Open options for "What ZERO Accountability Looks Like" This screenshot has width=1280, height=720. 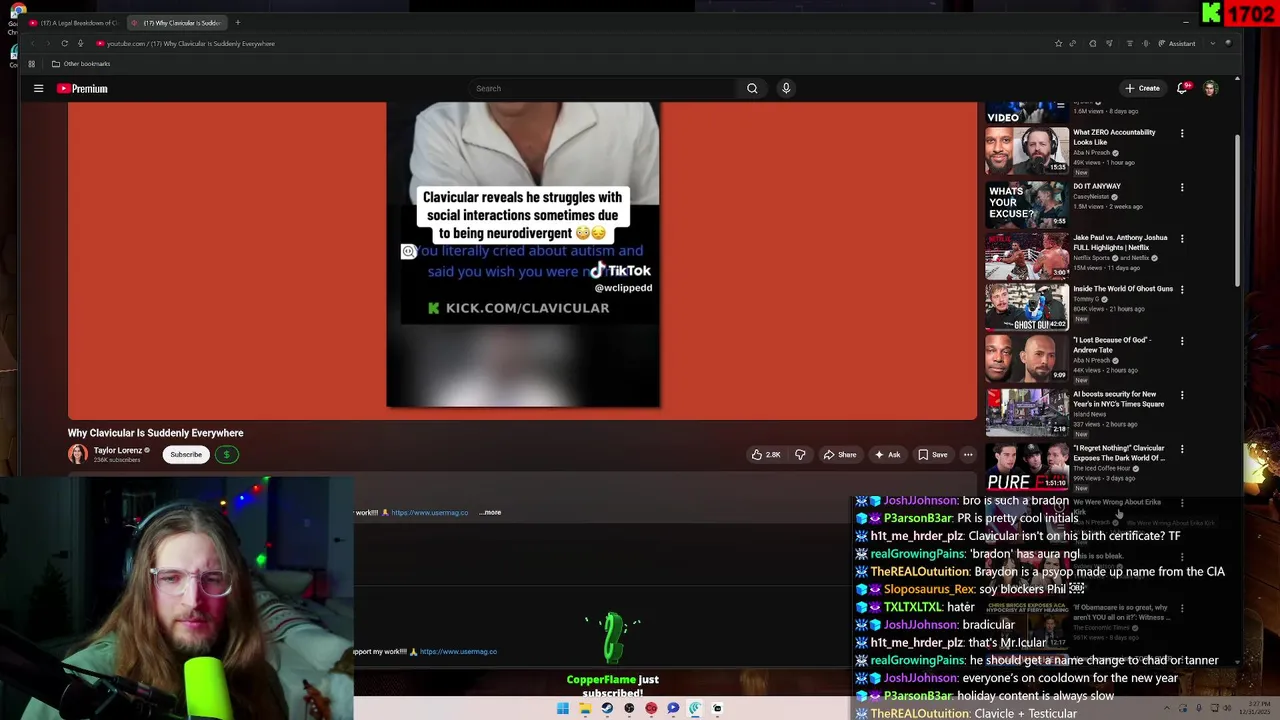[x=1182, y=133]
